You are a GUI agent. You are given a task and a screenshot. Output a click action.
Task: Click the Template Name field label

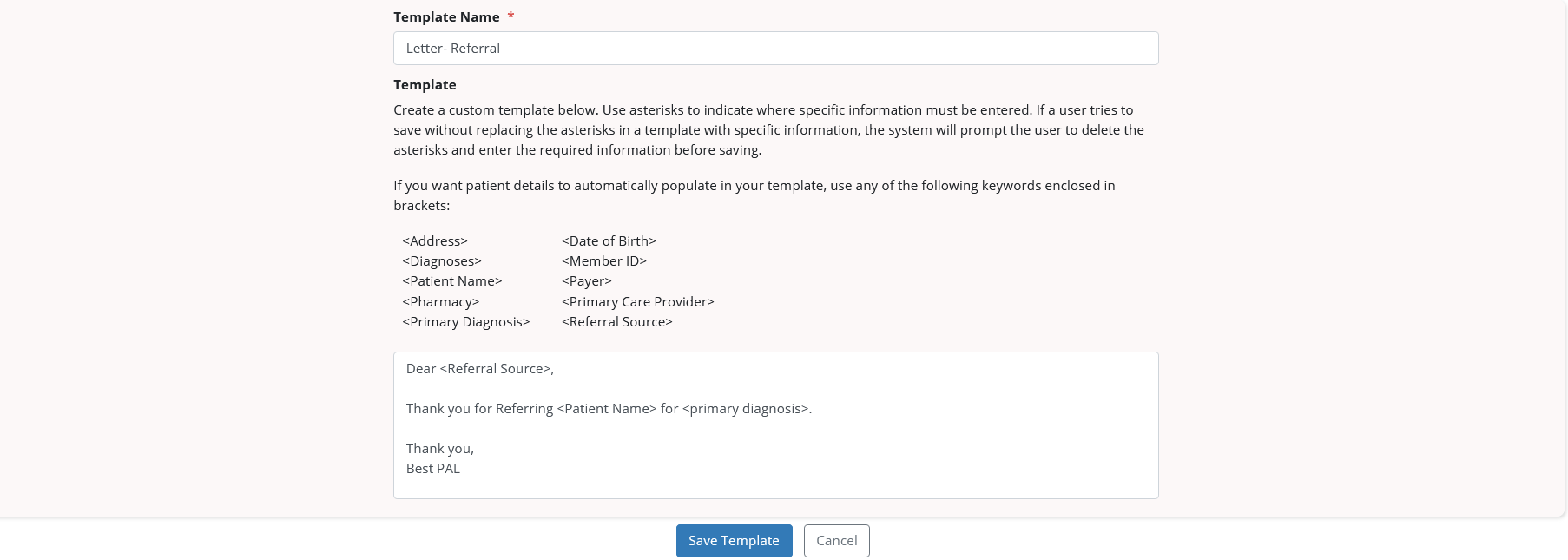point(446,17)
